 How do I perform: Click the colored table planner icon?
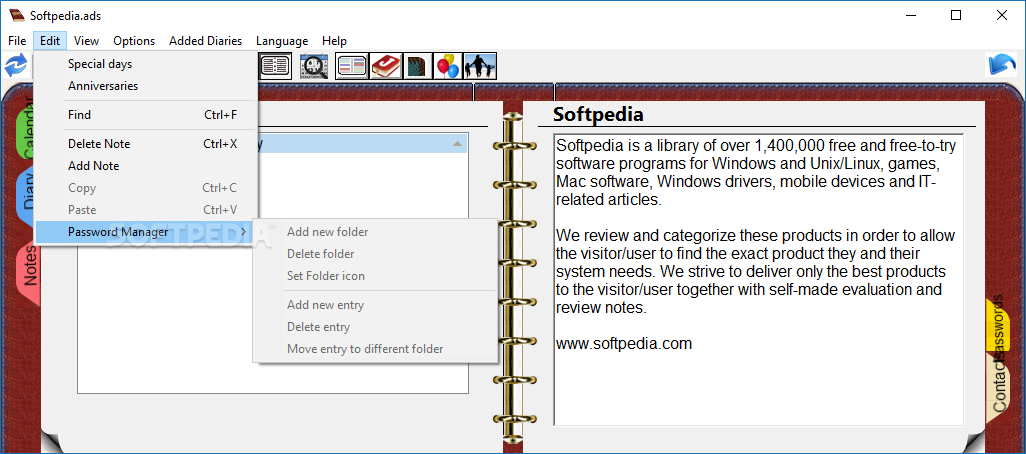pyautogui.click(x=352, y=65)
